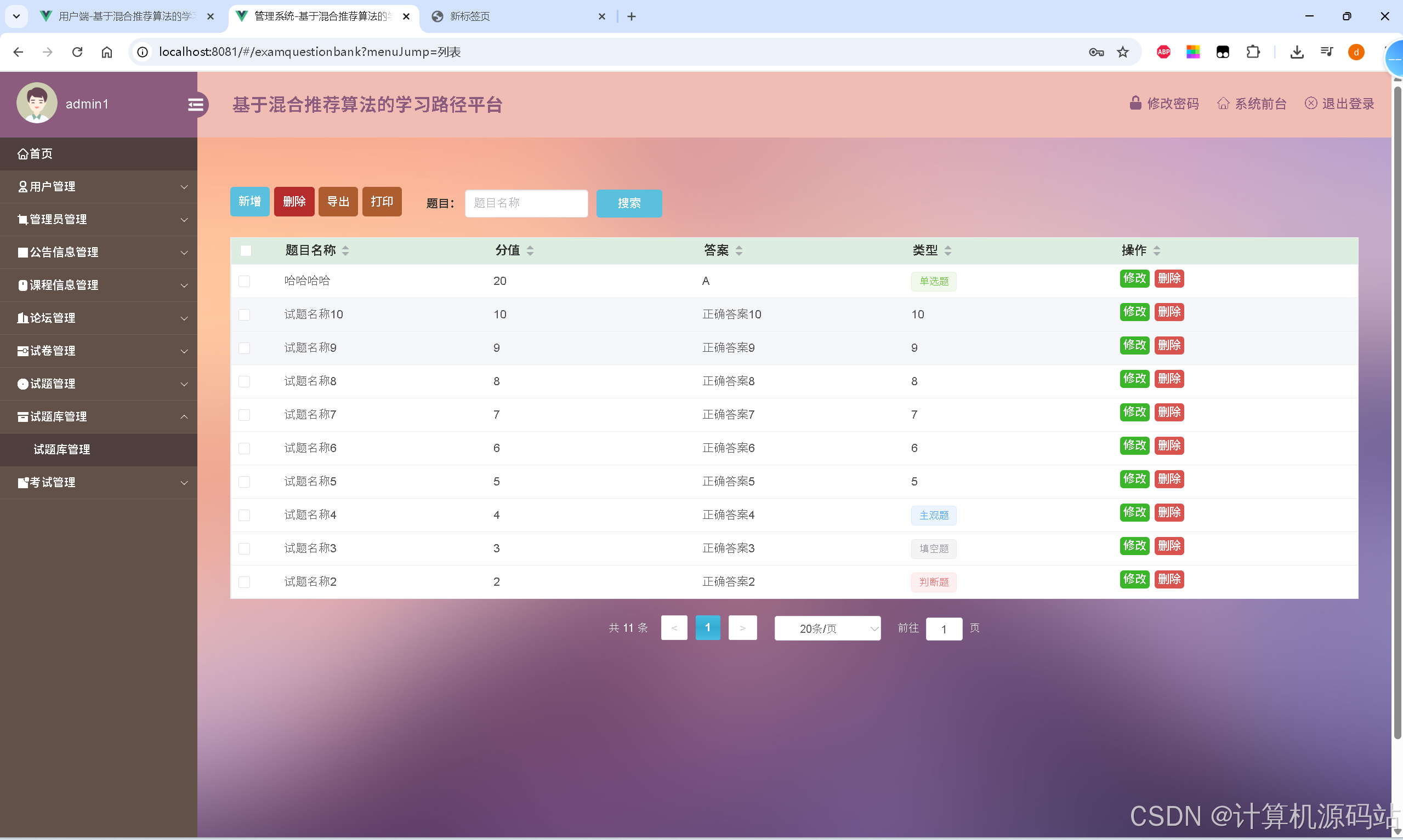Click the 首页 home icon in sidebar
Viewport: 1403px width, 840px height.
(x=22, y=153)
